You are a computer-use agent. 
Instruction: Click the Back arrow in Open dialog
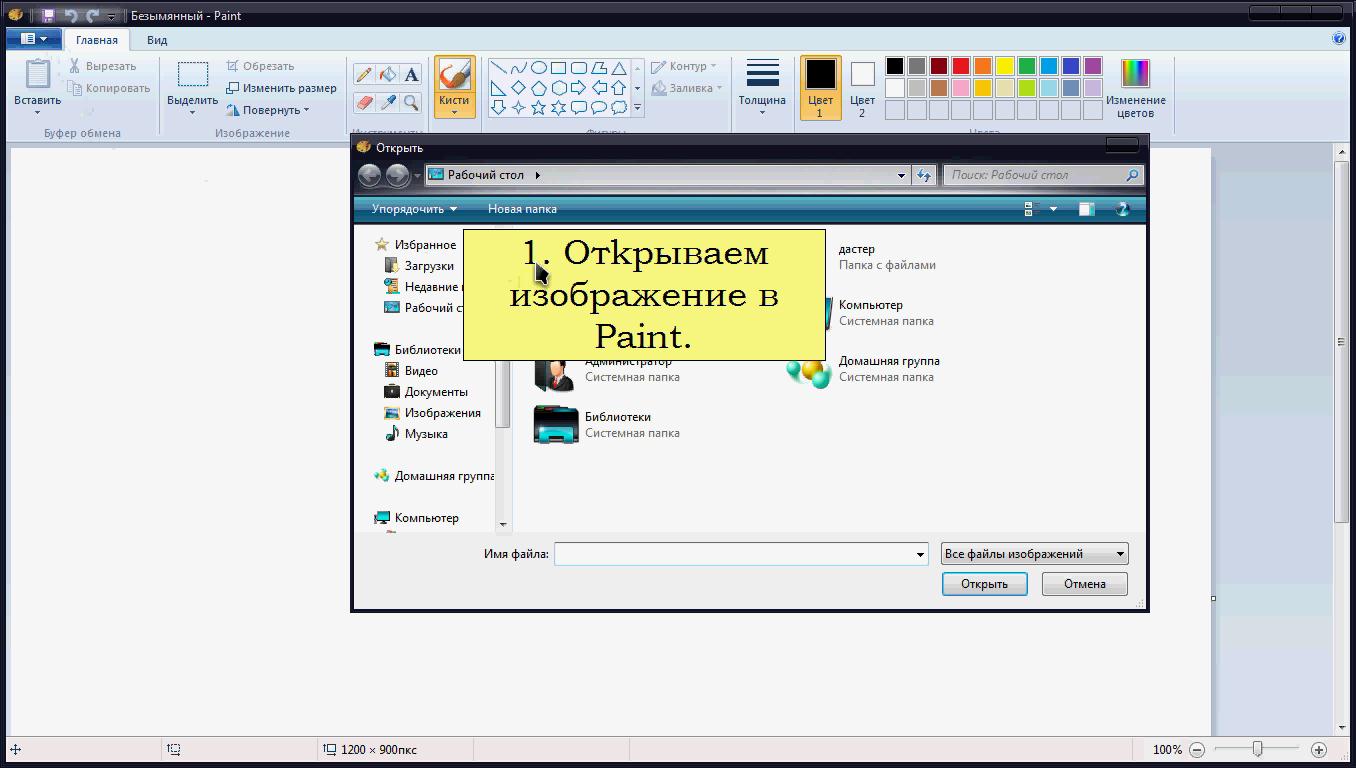coord(369,175)
